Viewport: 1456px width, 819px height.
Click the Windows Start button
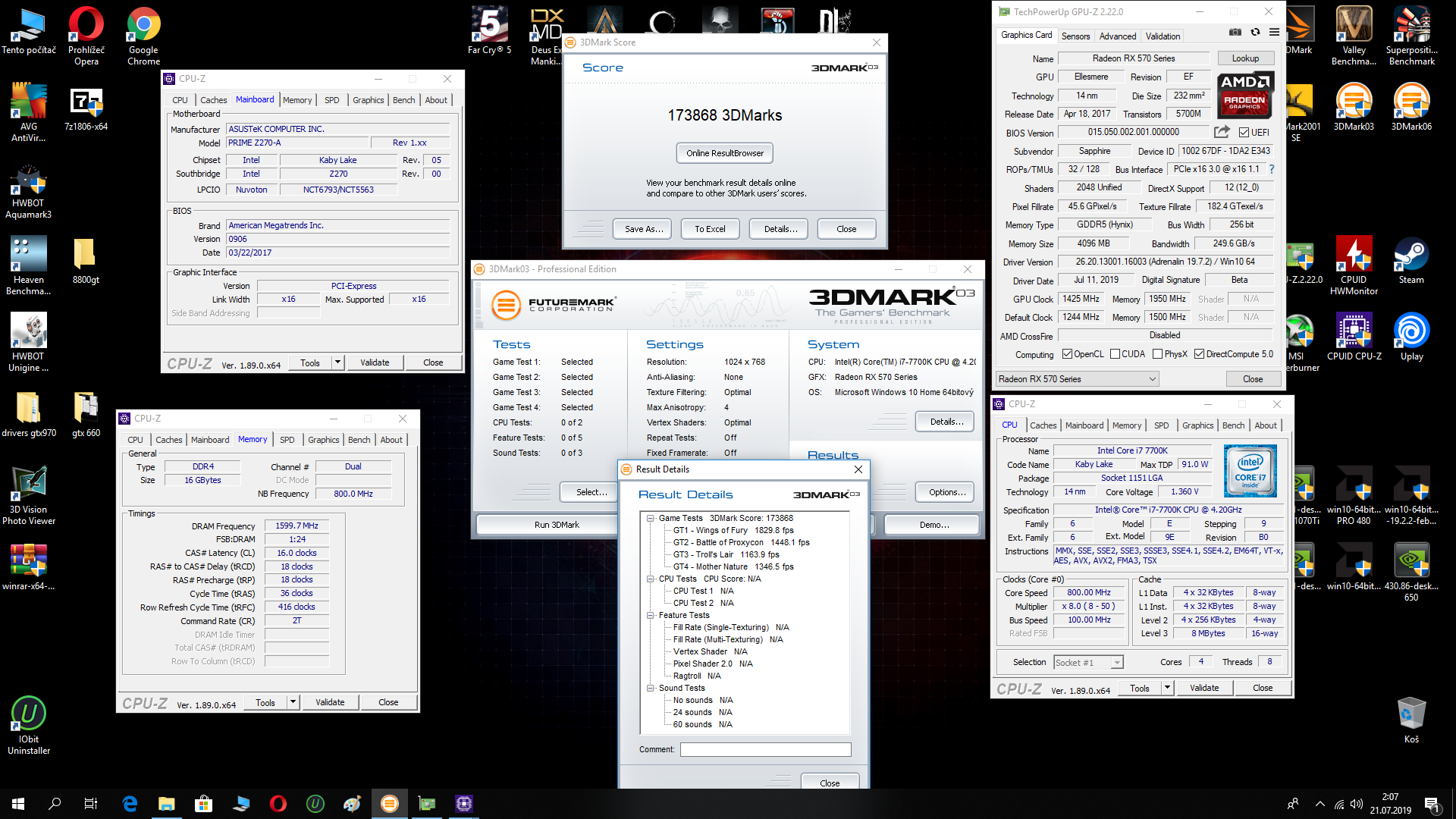pyautogui.click(x=18, y=804)
